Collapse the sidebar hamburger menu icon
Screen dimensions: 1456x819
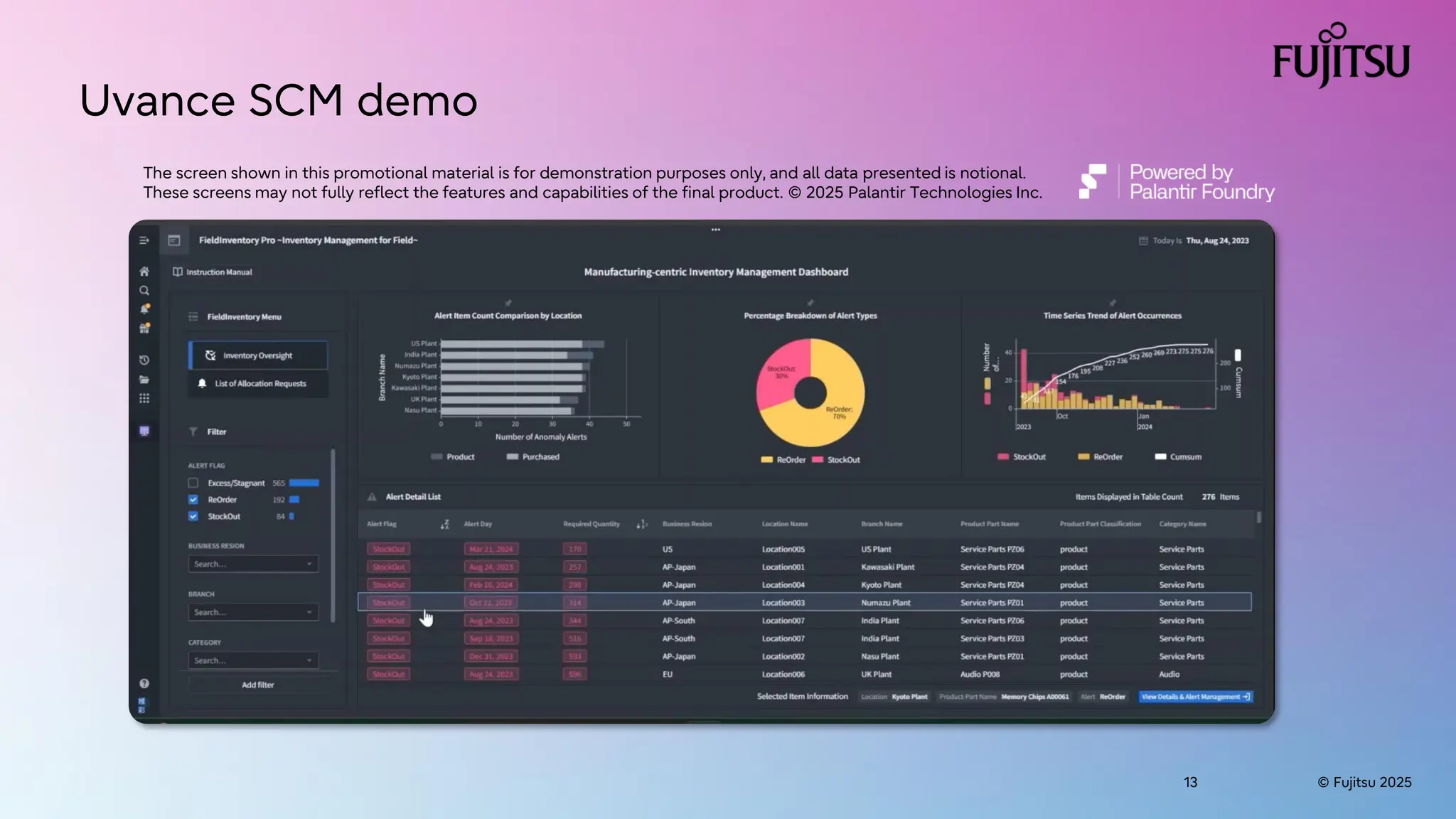click(144, 240)
